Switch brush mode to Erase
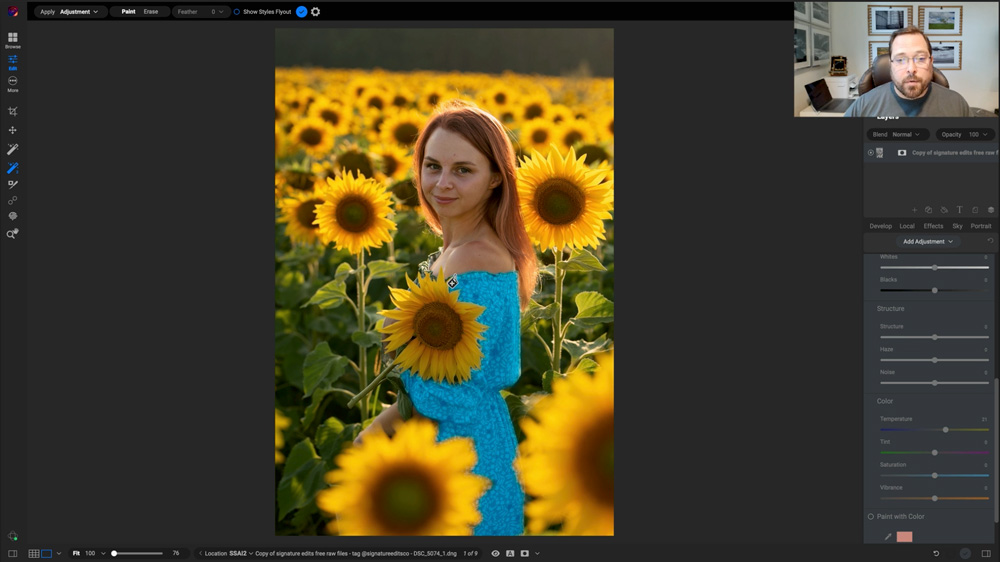 click(x=151, y=12)
